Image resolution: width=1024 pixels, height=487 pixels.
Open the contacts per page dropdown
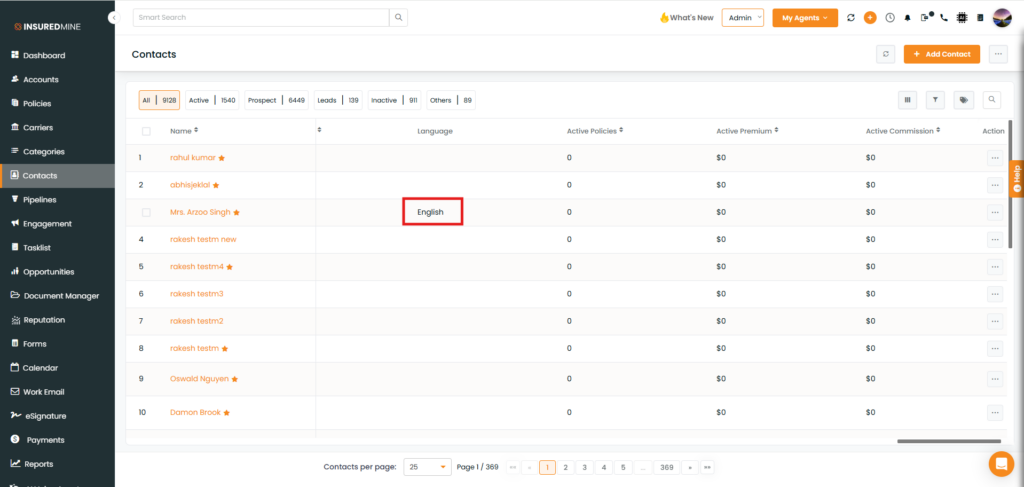click(x=428, y=467)
